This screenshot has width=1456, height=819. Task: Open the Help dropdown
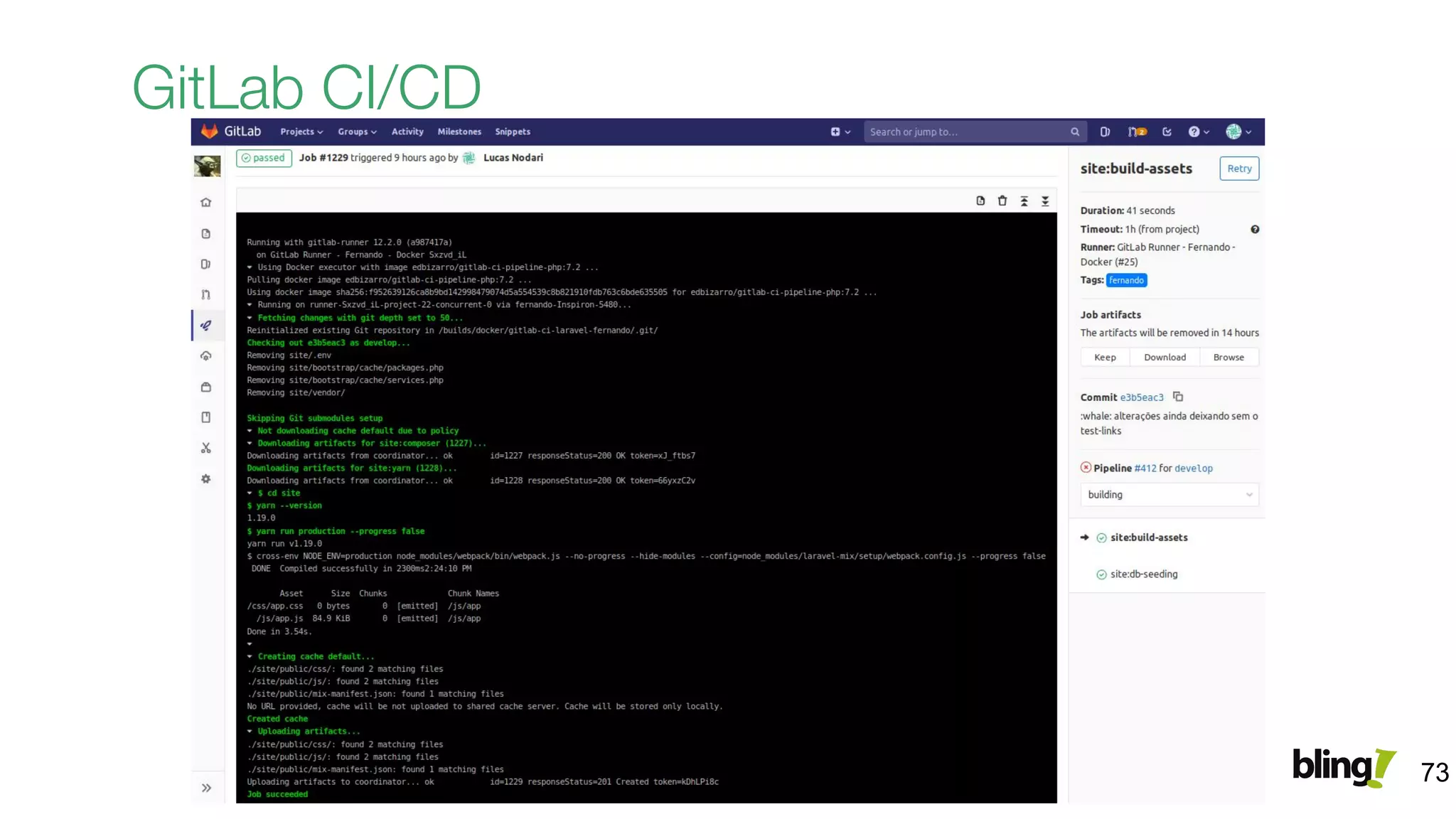pyautogui.click(x=1199, y=132)
